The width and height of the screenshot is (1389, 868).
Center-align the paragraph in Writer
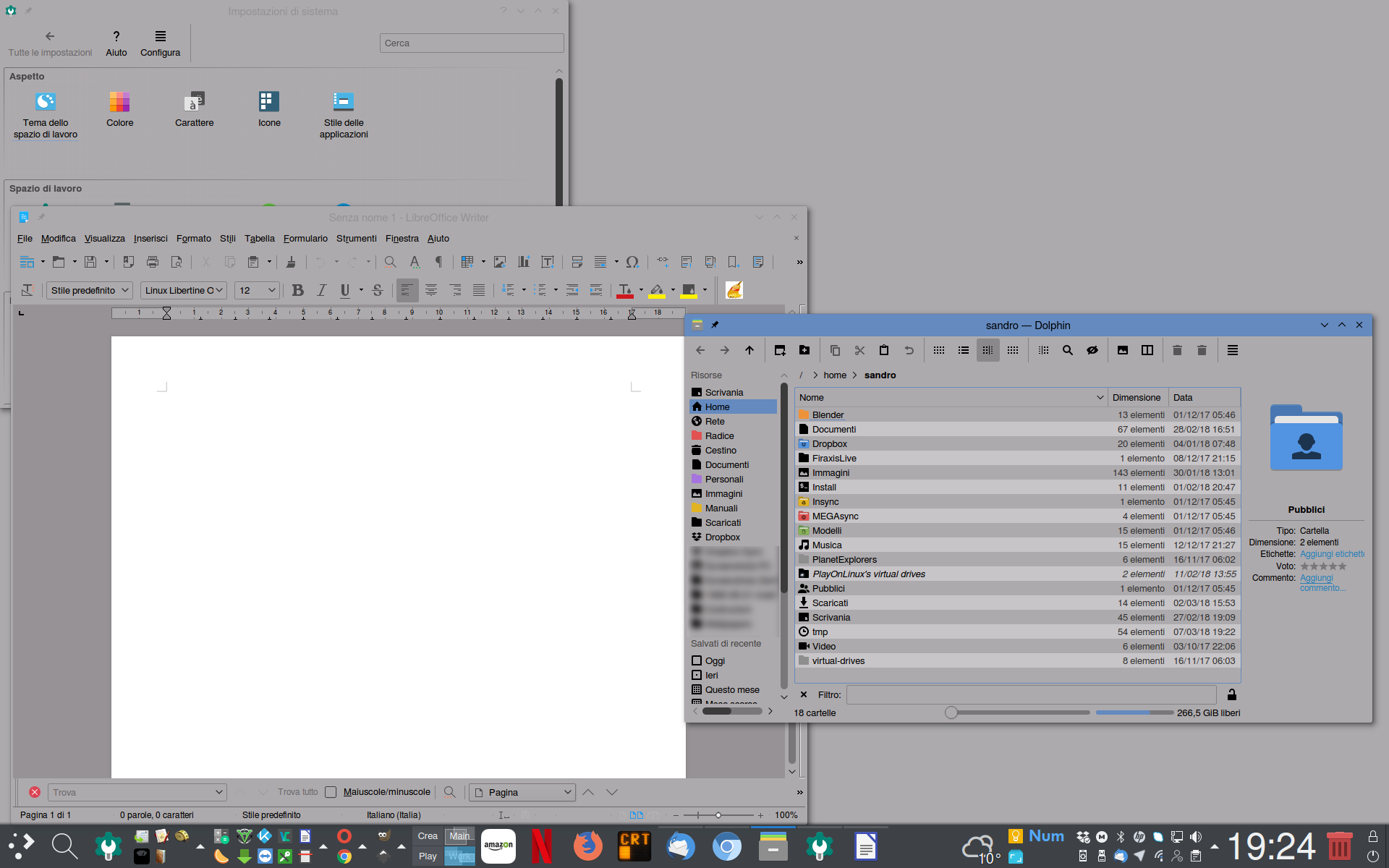[x=431, y=290]
